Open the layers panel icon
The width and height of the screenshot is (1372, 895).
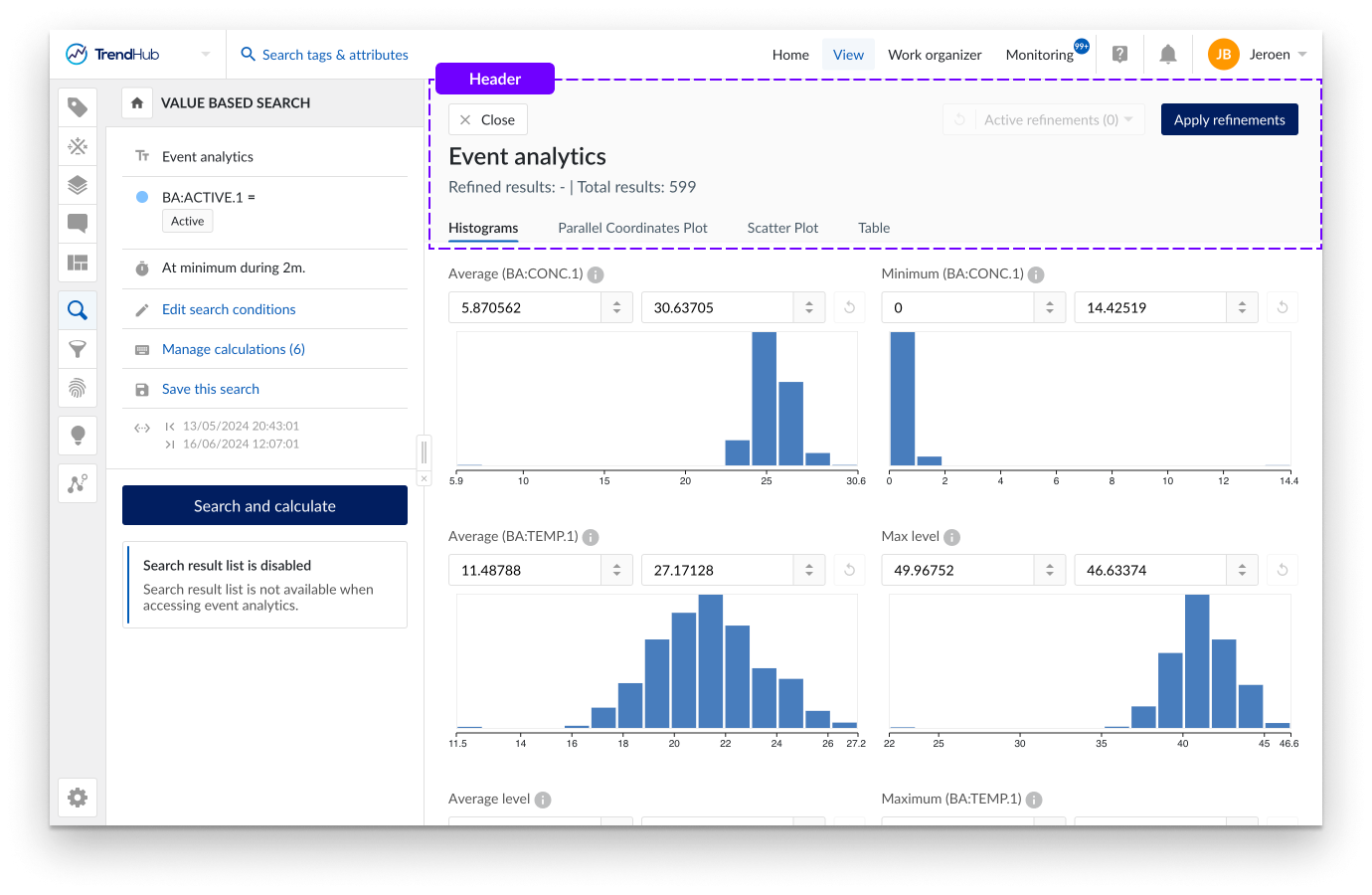78,185
